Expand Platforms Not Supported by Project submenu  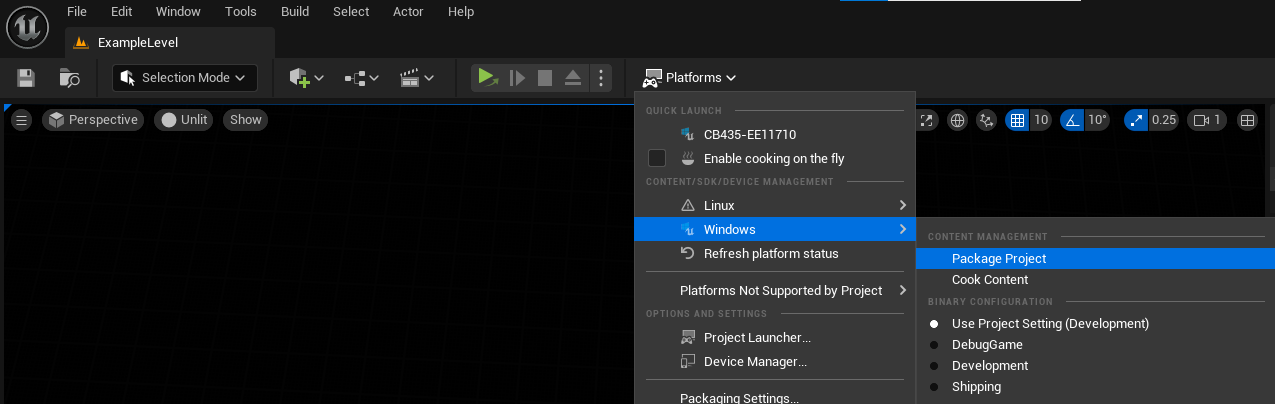[x=781, y=291]
